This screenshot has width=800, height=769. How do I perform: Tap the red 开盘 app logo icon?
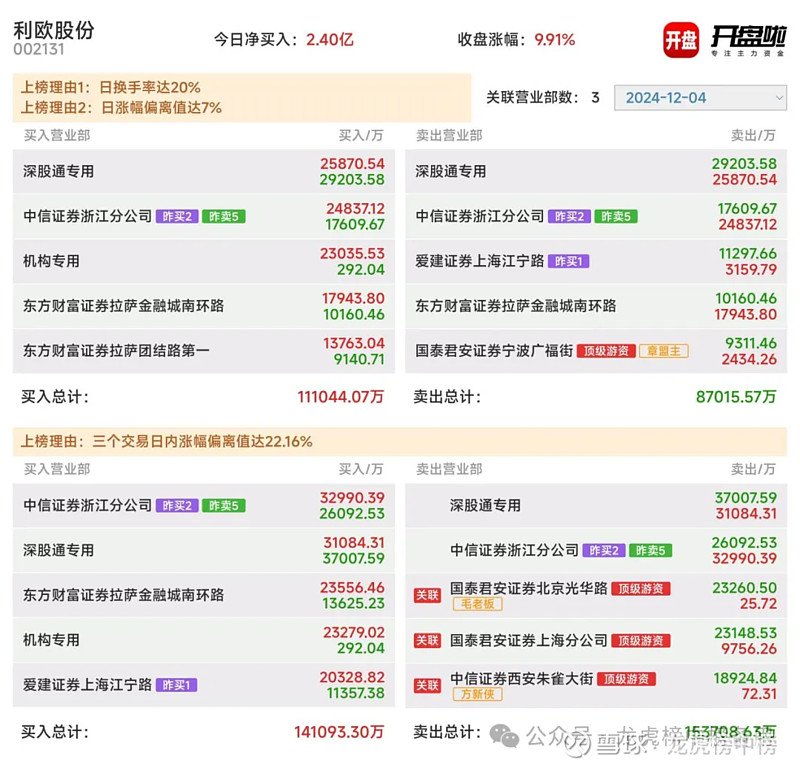click(681, 40)
